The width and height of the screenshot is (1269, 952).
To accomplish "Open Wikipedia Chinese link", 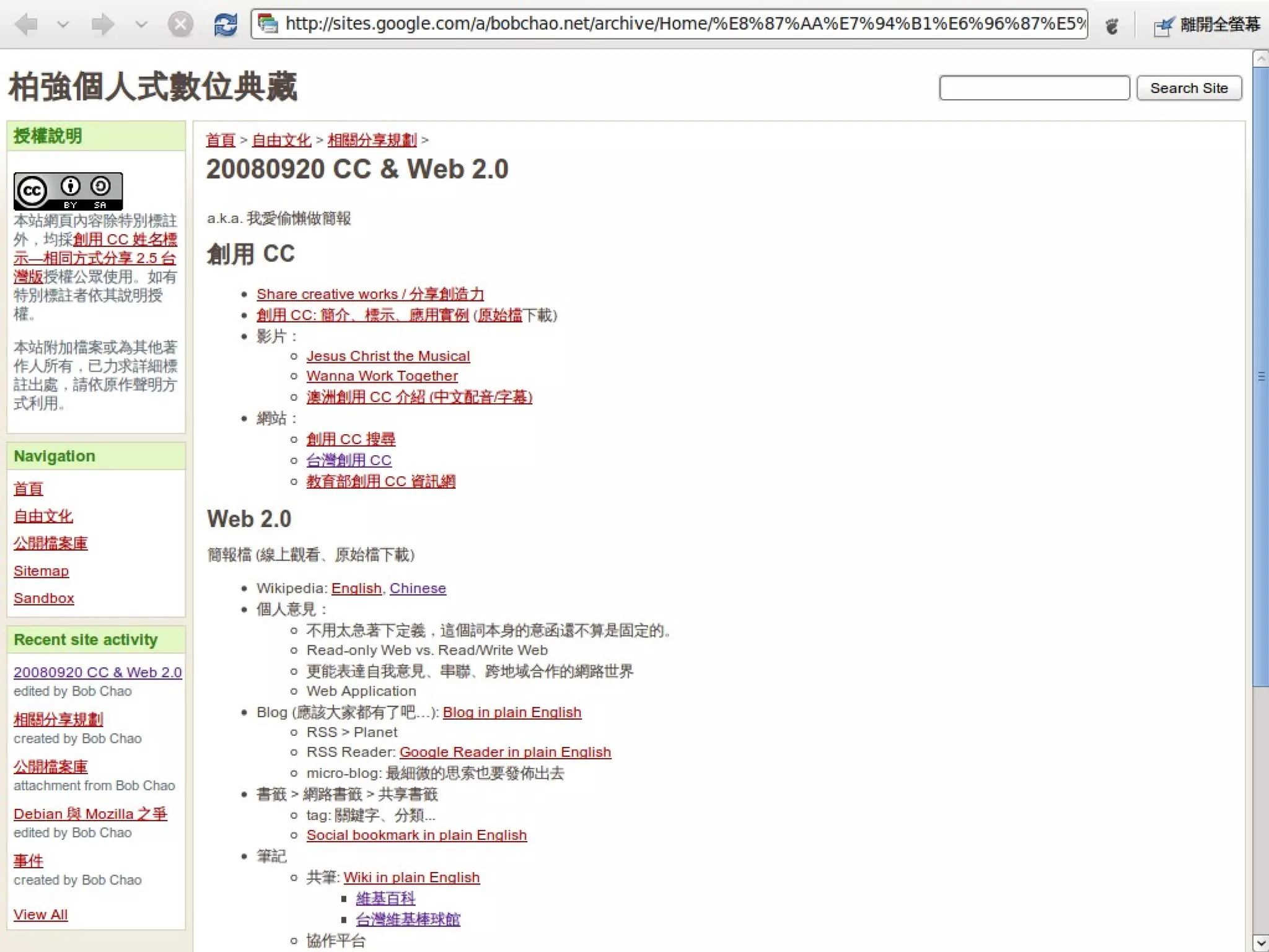I will point(418,588).
